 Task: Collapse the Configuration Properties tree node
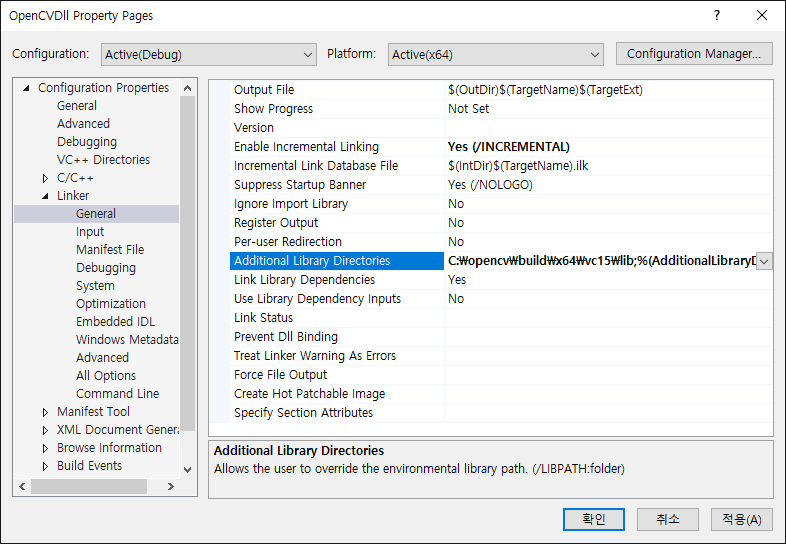[27, 88]
